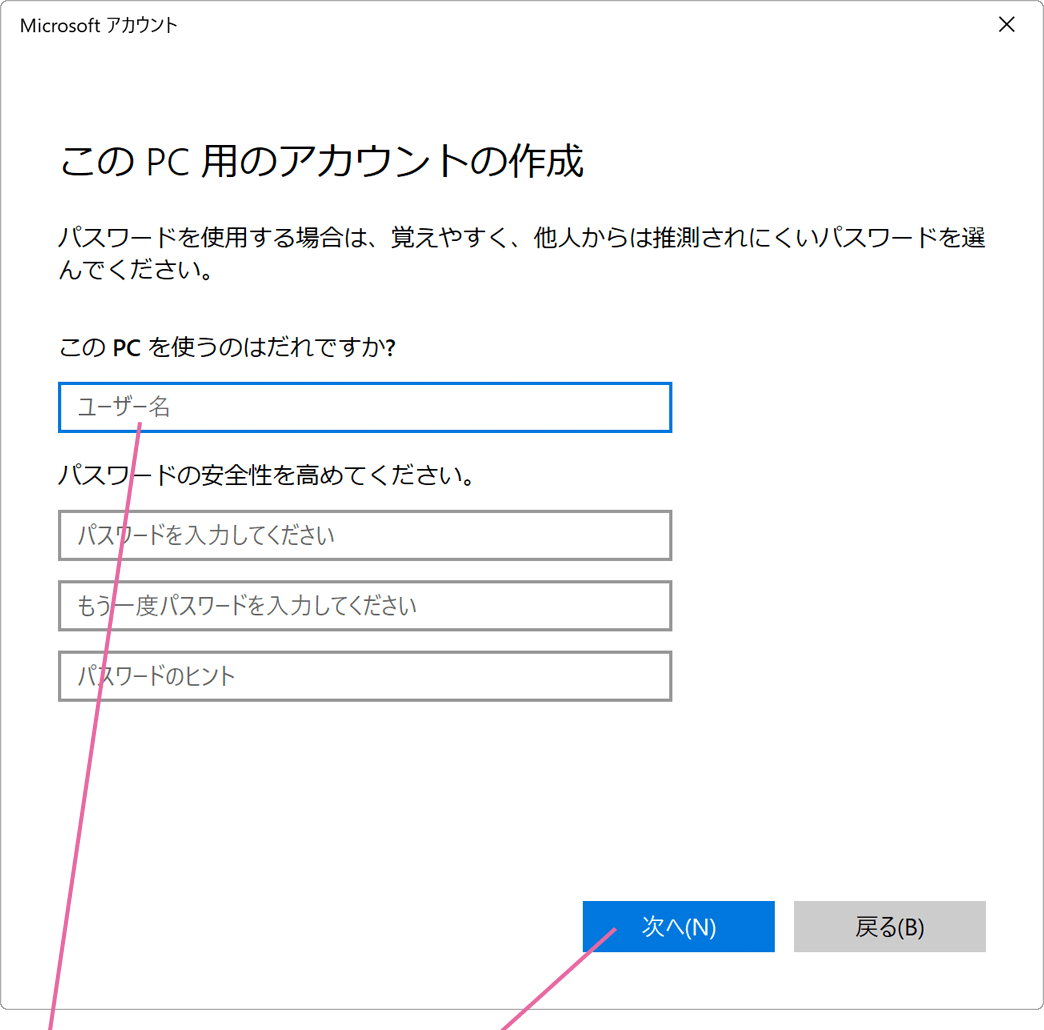Click the text パスワードの安全性を高めてください。
The image size is (1044, 1030).
(266, 475)
